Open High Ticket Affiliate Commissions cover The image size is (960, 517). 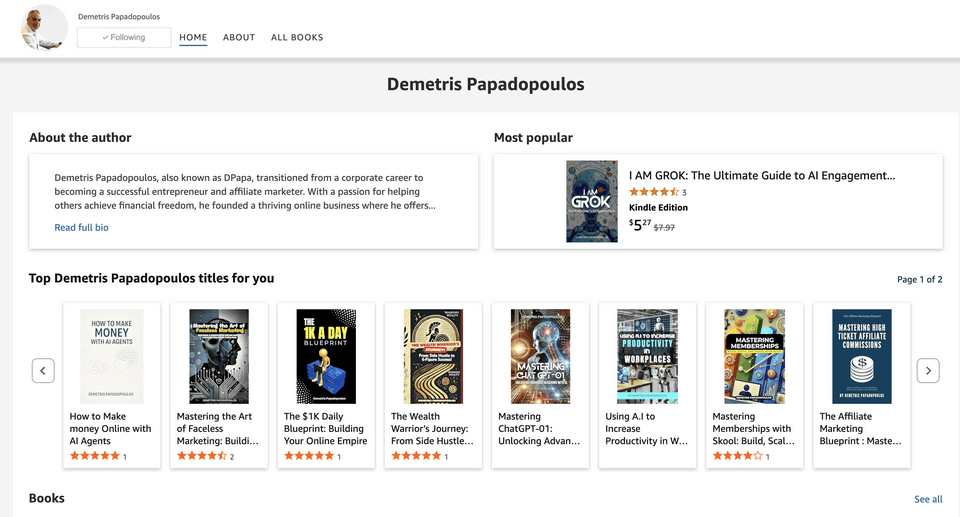click(x=861, y=356)
